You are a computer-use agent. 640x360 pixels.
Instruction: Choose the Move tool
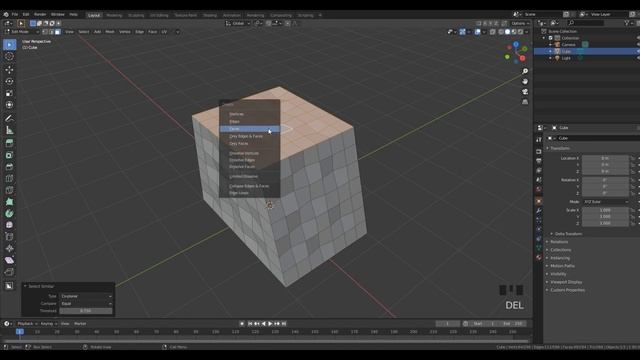[9, 70]
